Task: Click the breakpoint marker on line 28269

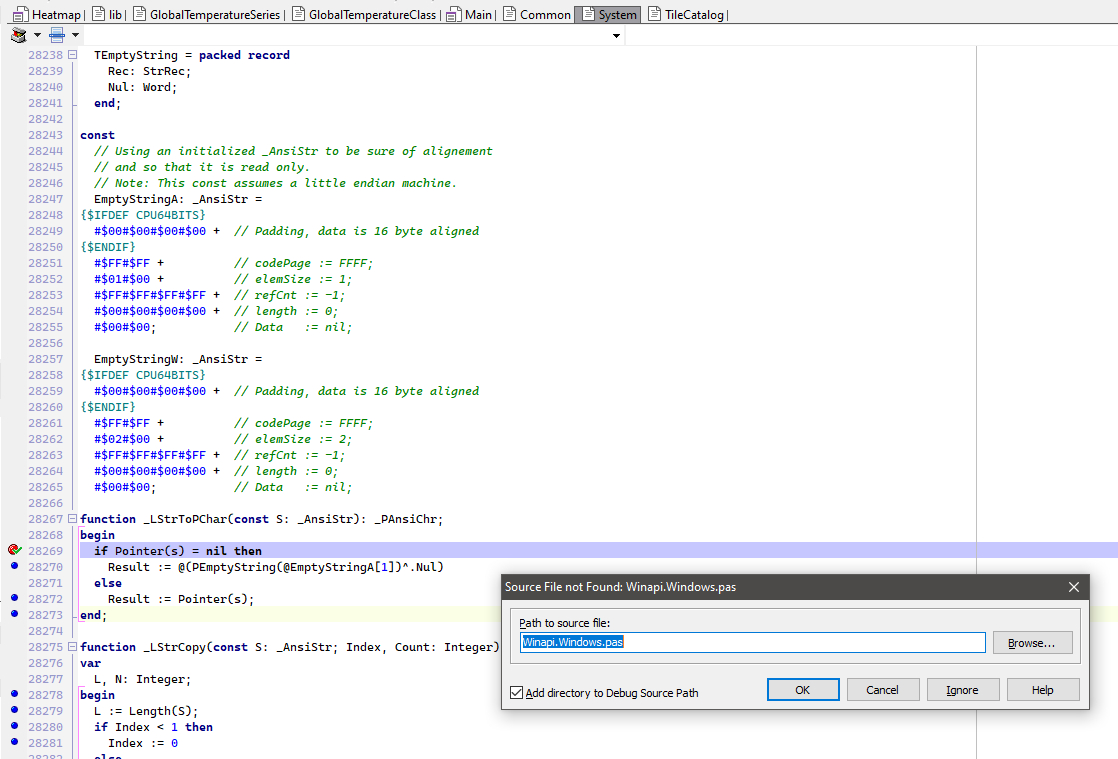Action: click(14, 550)
